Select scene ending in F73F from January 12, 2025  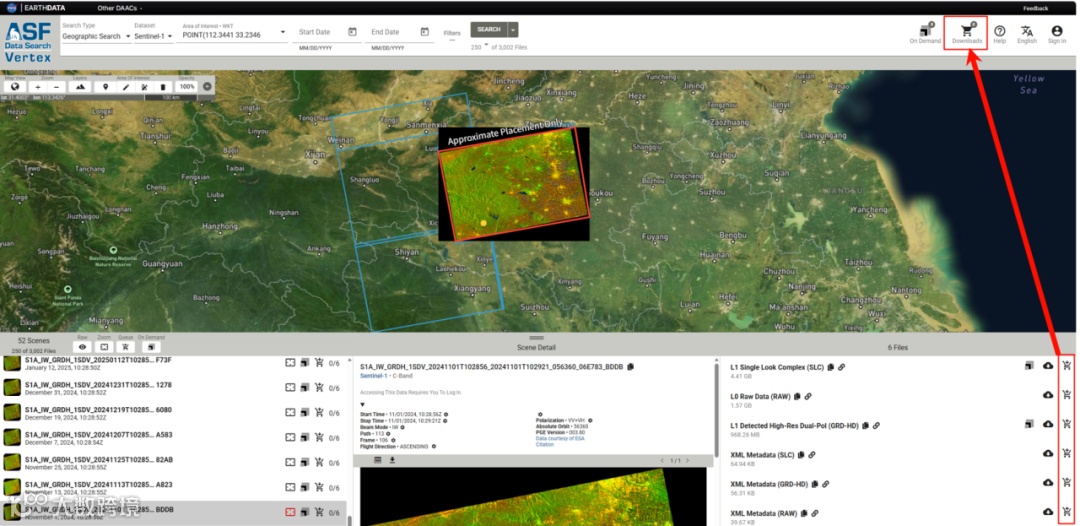point(100,362)
